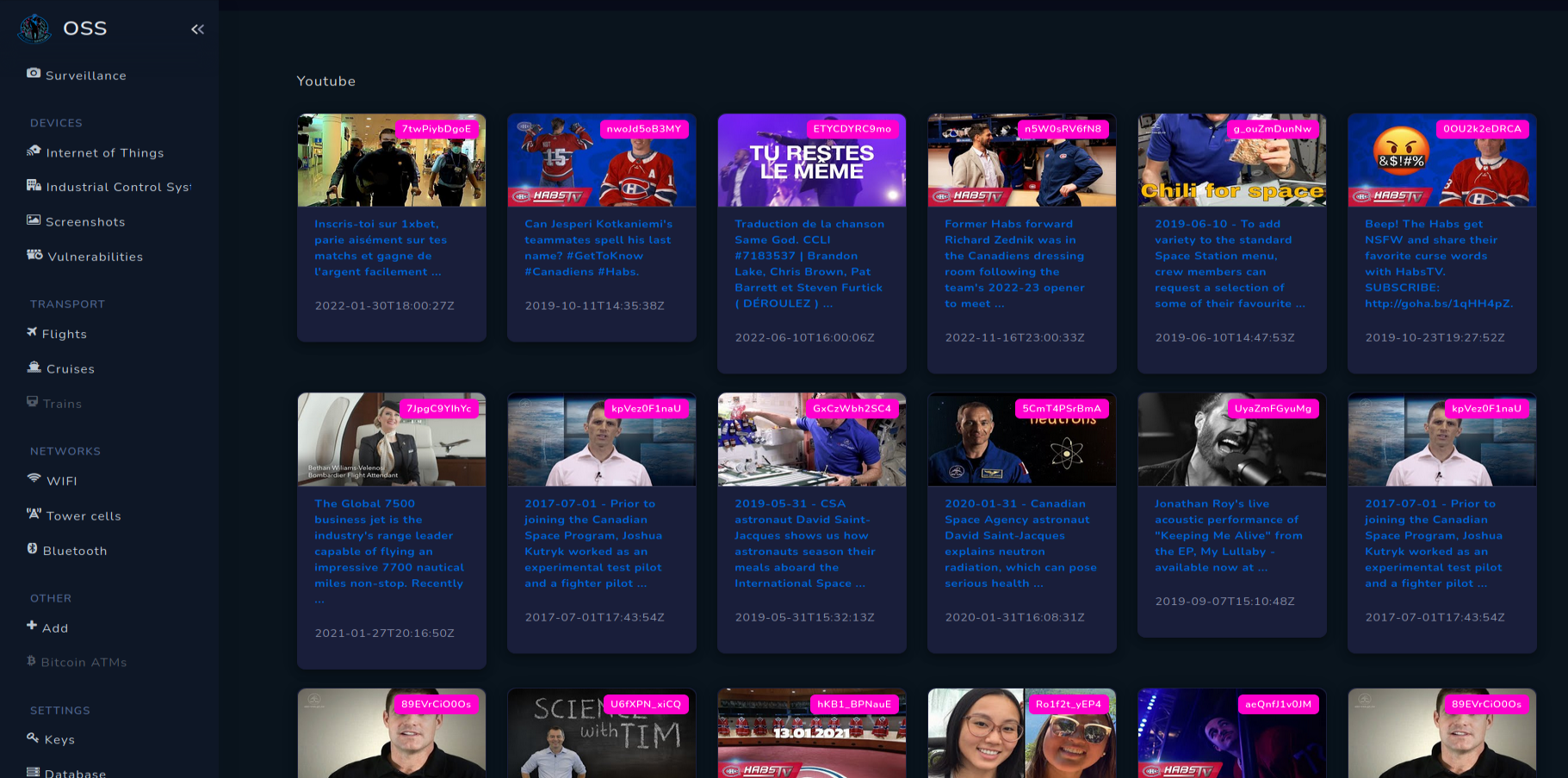
Task: Go to Screenshots page
Action: tap(85, 222)
